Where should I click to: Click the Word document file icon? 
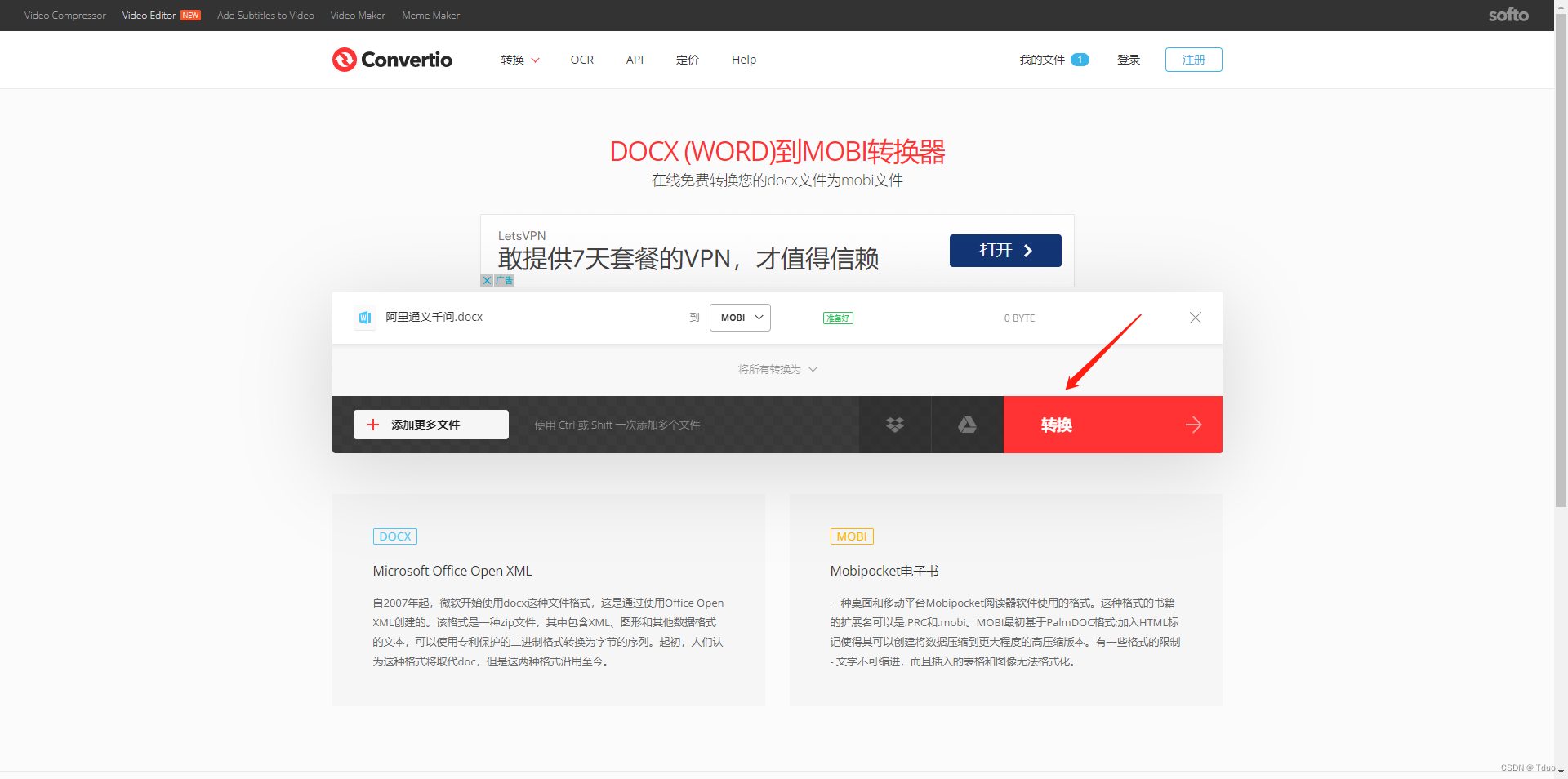pos(365,318)
